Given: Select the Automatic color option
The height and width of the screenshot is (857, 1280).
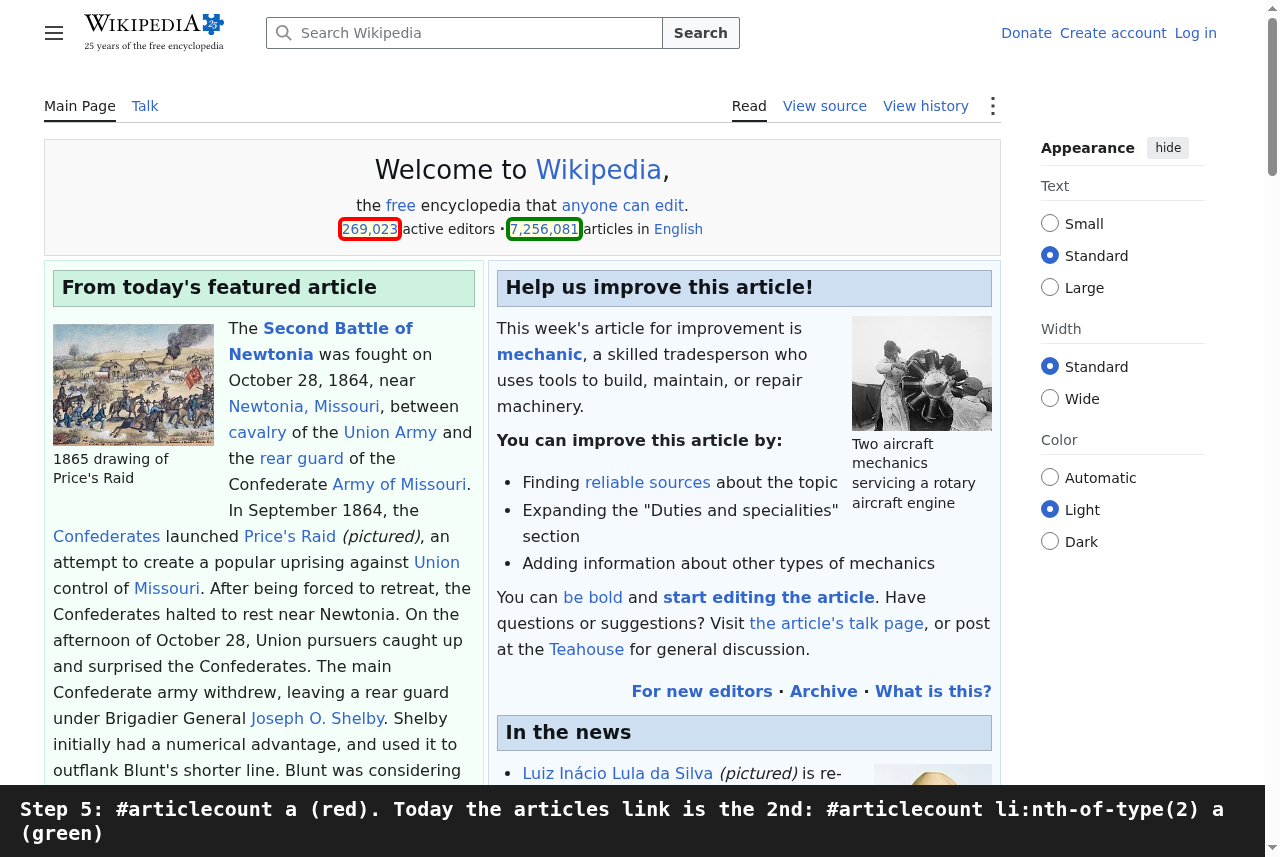Looking at the screenshot, I should coord(1050,477).
